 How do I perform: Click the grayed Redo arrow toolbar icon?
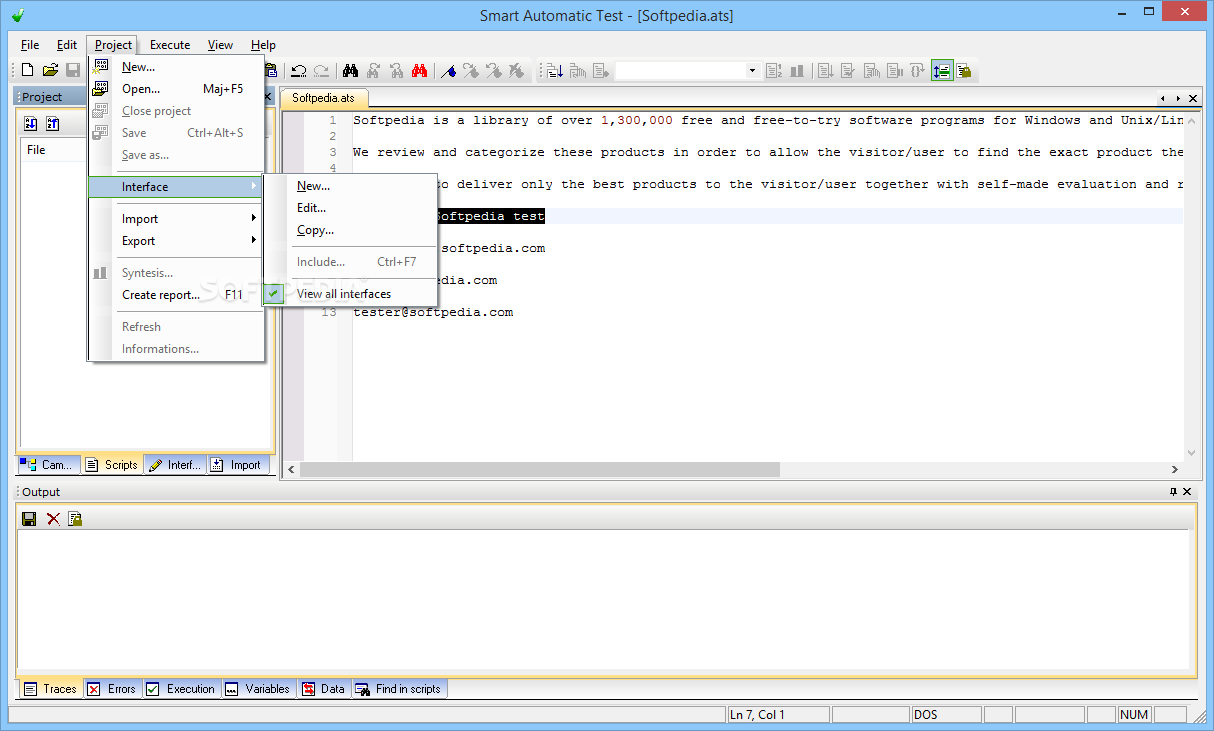[x=321, y=70]
